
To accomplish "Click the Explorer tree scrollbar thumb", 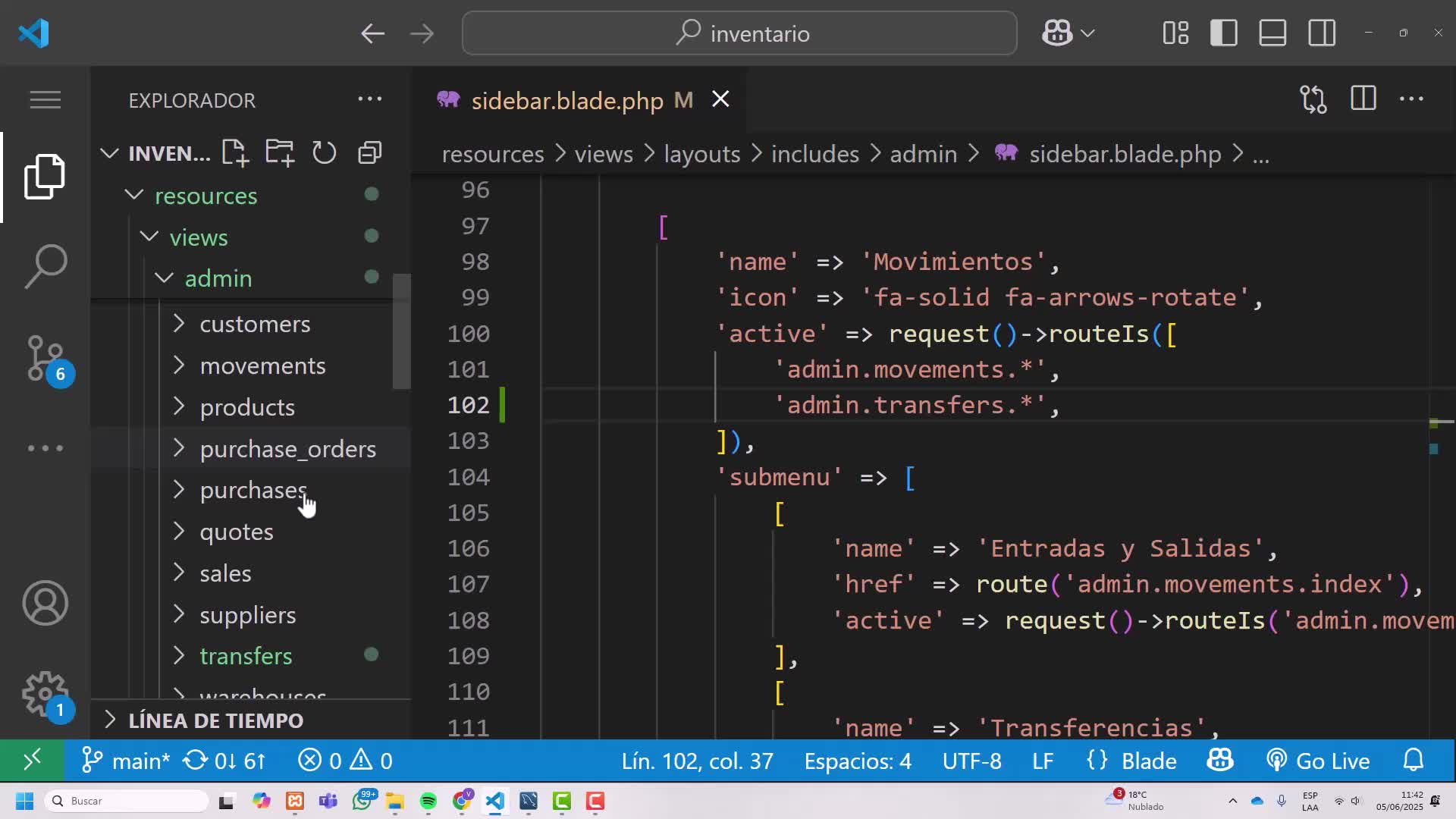I will [401, 331].
